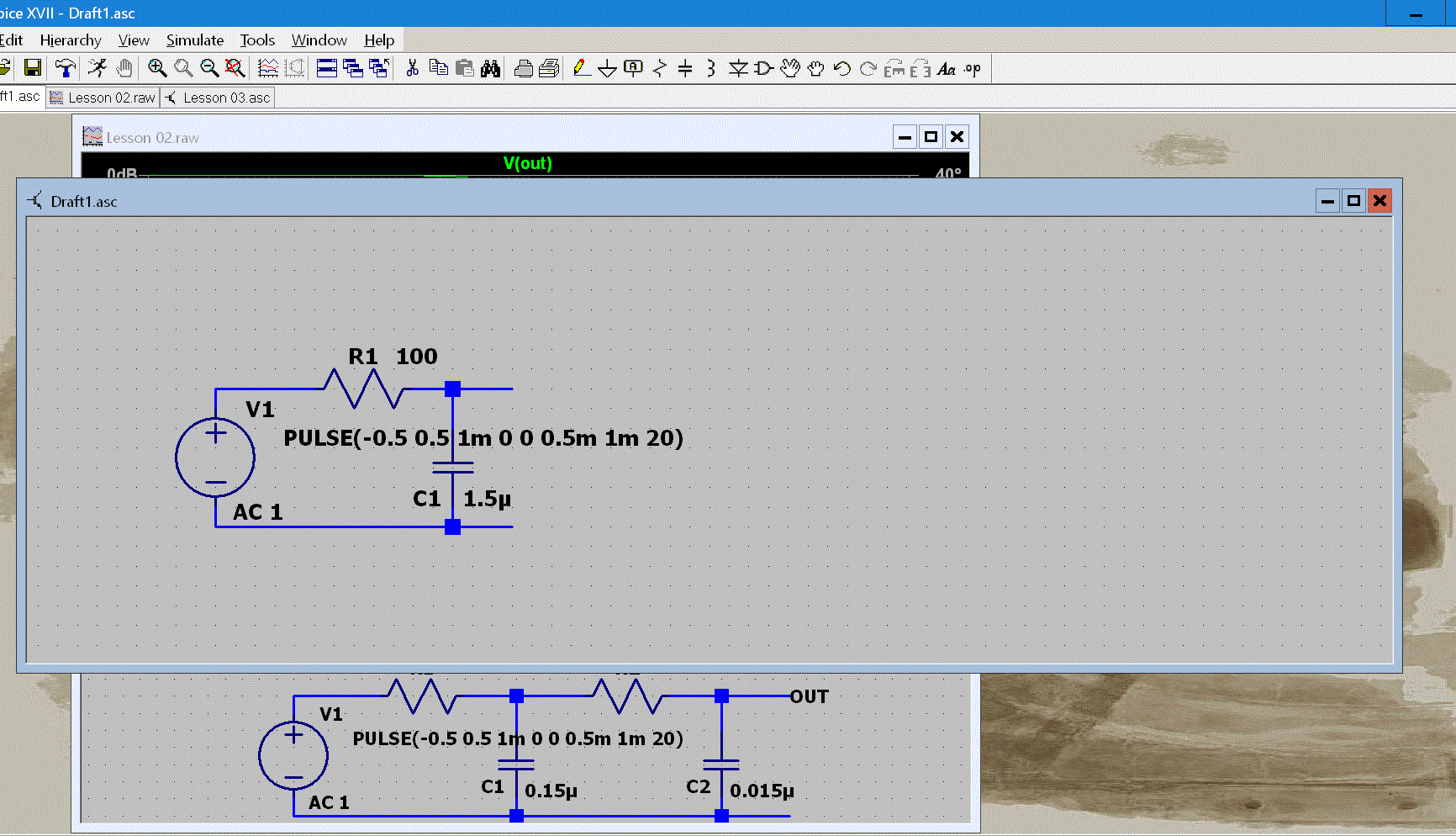The height and width of the screenshot is (836, 1456).
Task: Switch to the Lesson 03.asc tab
Action: pos(218,98)
